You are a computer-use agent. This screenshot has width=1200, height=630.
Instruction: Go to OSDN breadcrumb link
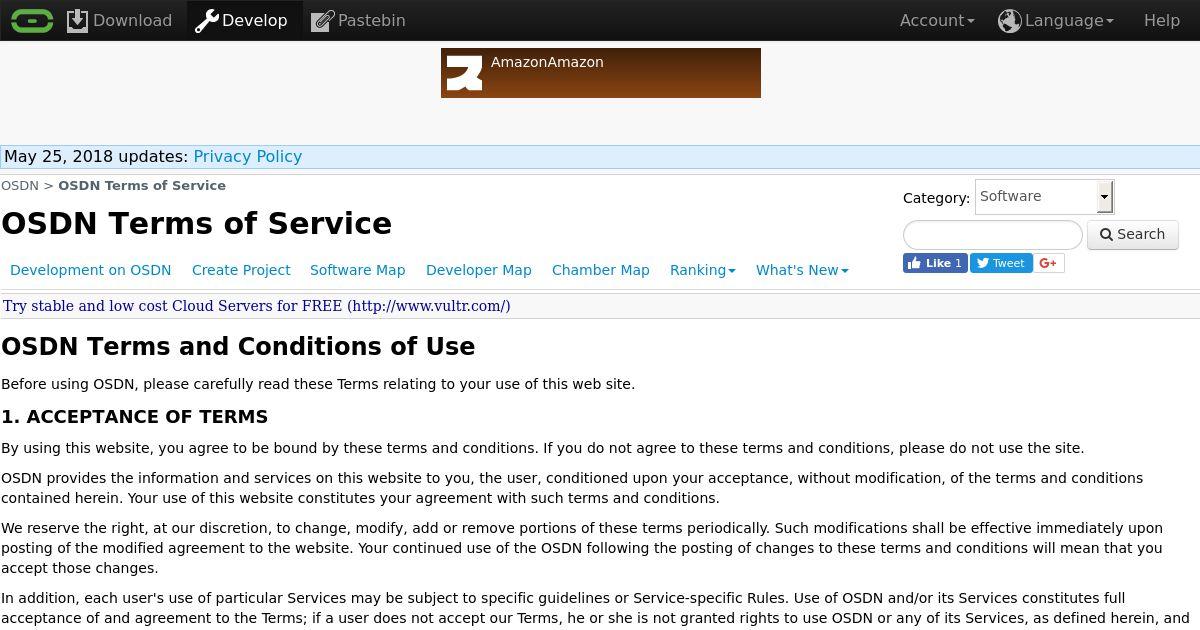20,185
